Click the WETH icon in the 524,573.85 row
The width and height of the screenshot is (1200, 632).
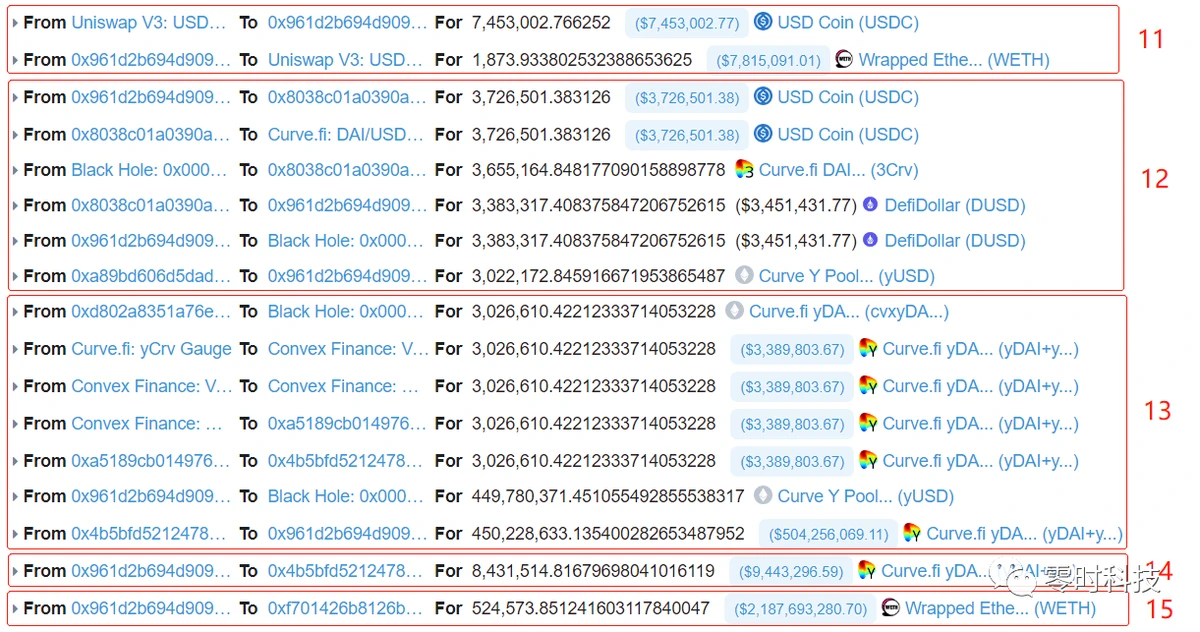tap(891, 608)
